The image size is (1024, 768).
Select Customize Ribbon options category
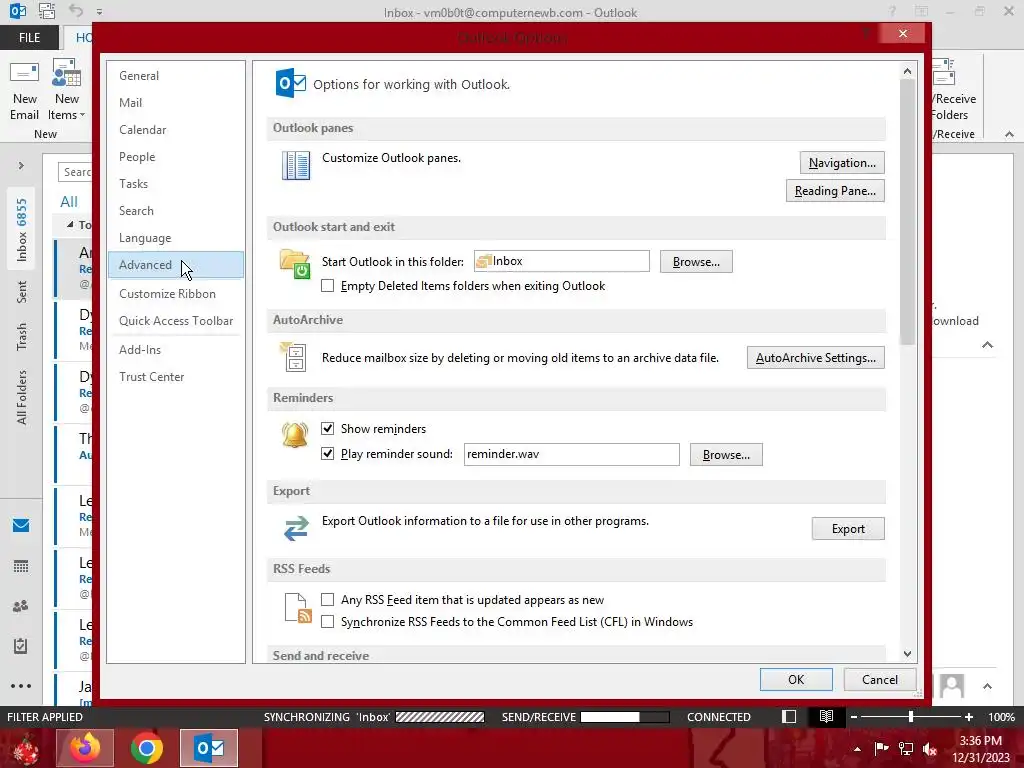(176, 294)
